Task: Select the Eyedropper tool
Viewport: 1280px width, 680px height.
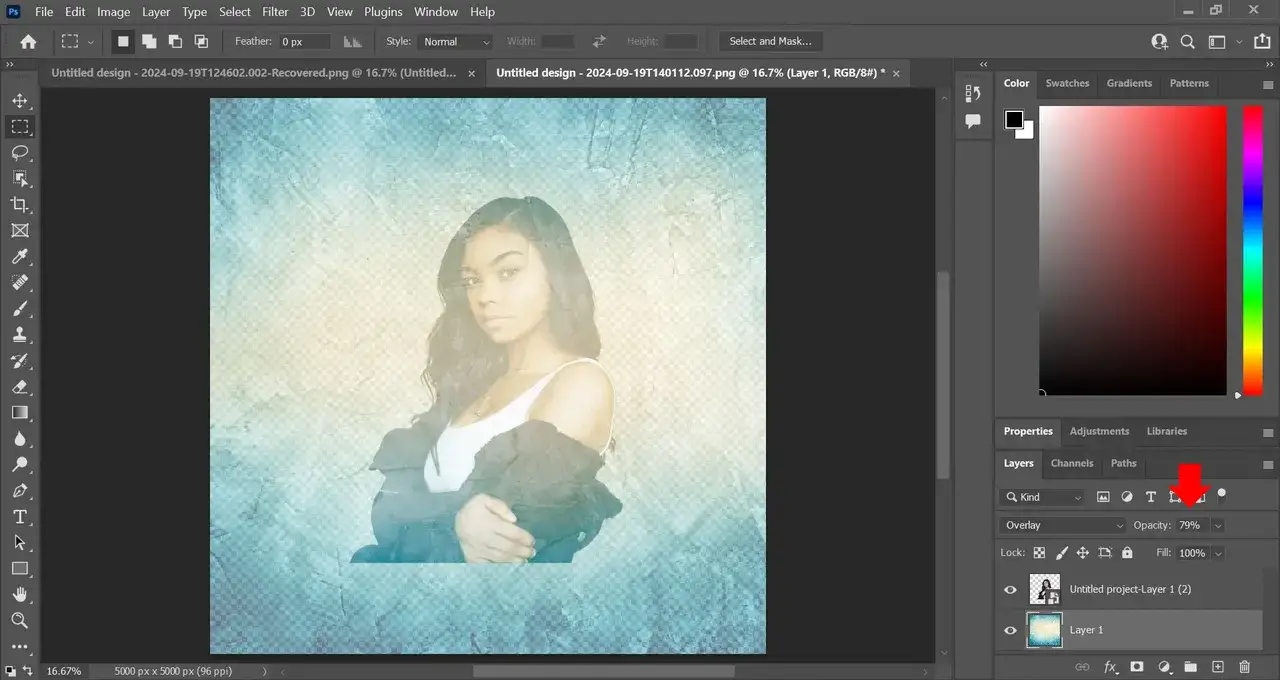Action: (19, 257)
